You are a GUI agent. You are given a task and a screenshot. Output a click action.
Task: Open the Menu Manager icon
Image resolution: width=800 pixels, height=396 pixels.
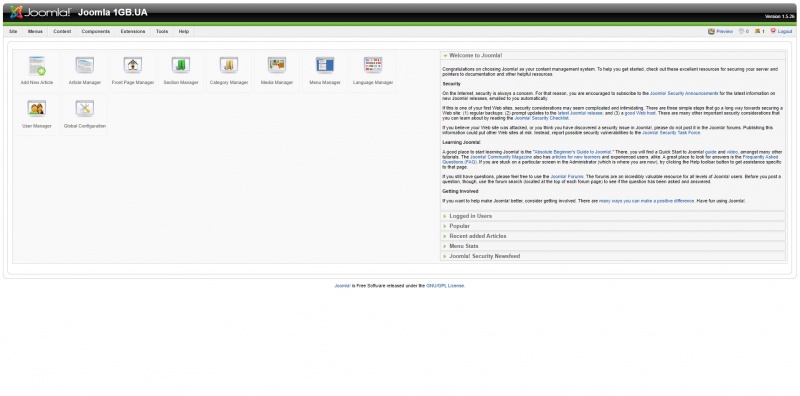coord(324,71)
